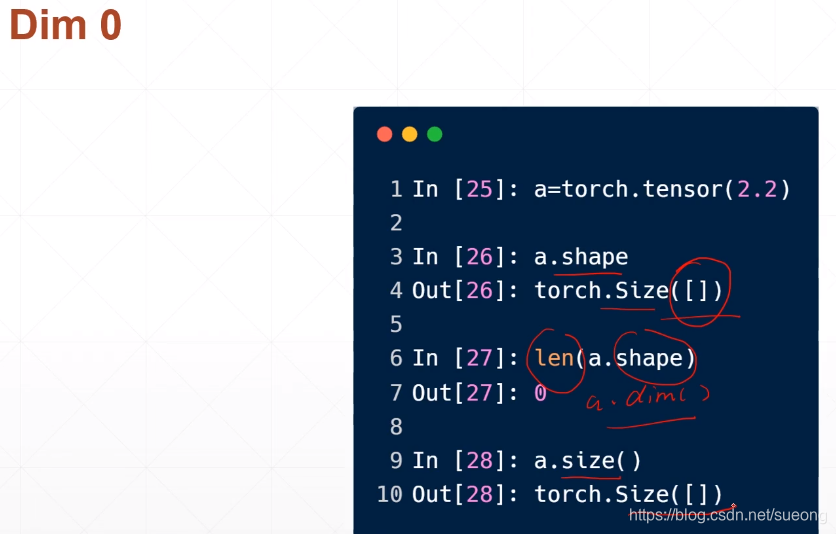Click the green maximize dot of code window
The height and width of the screenshot is (534, 836).
[435, 134]
